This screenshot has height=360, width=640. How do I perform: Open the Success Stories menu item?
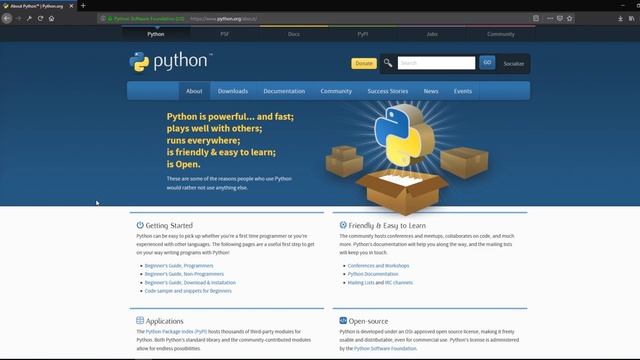(388, 91)
